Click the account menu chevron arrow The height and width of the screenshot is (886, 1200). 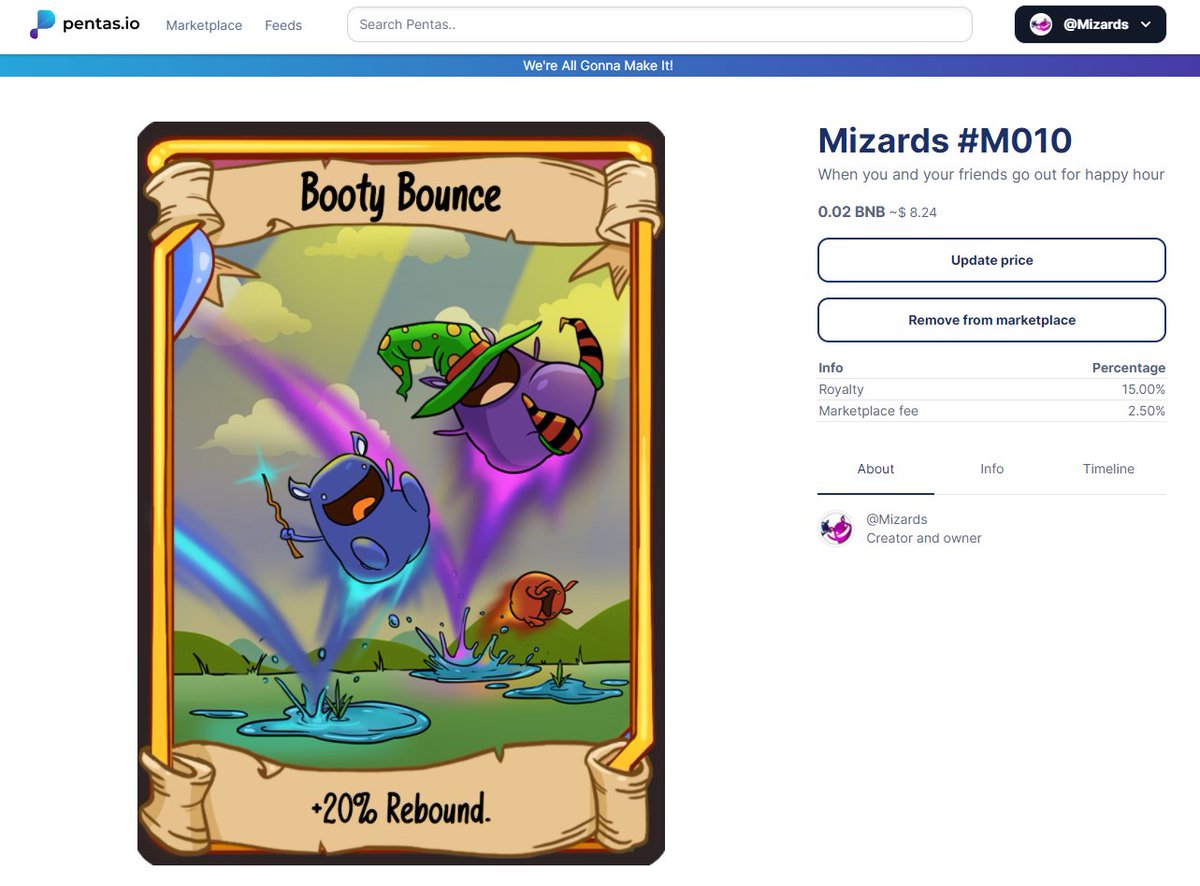1145,25
